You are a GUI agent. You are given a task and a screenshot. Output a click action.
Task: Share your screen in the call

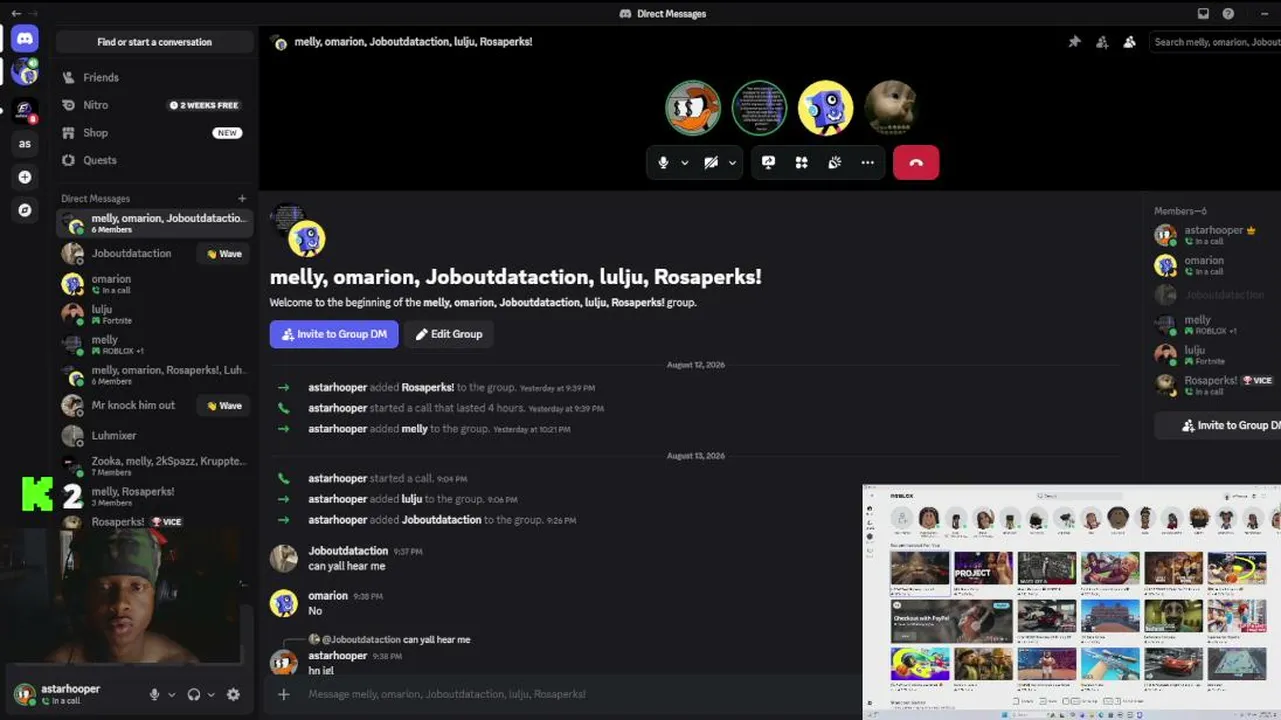tap(768, 162)
